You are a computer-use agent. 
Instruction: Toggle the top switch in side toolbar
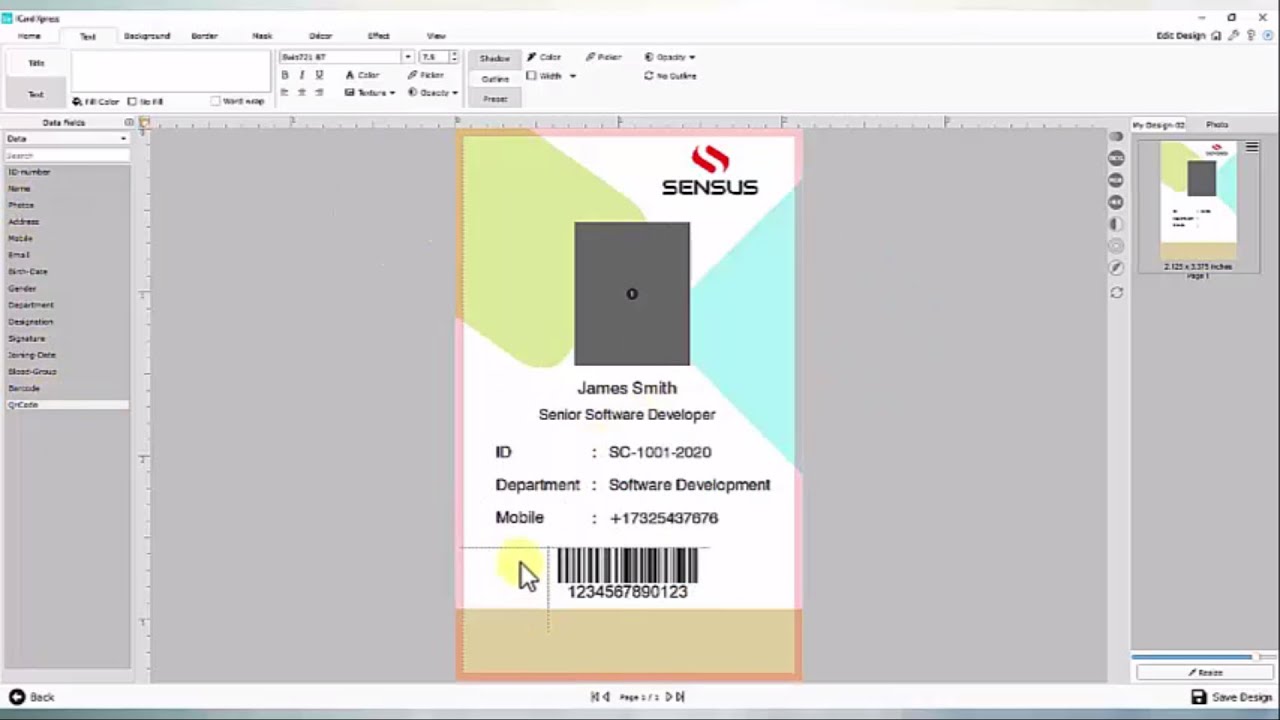(1117, 137)
